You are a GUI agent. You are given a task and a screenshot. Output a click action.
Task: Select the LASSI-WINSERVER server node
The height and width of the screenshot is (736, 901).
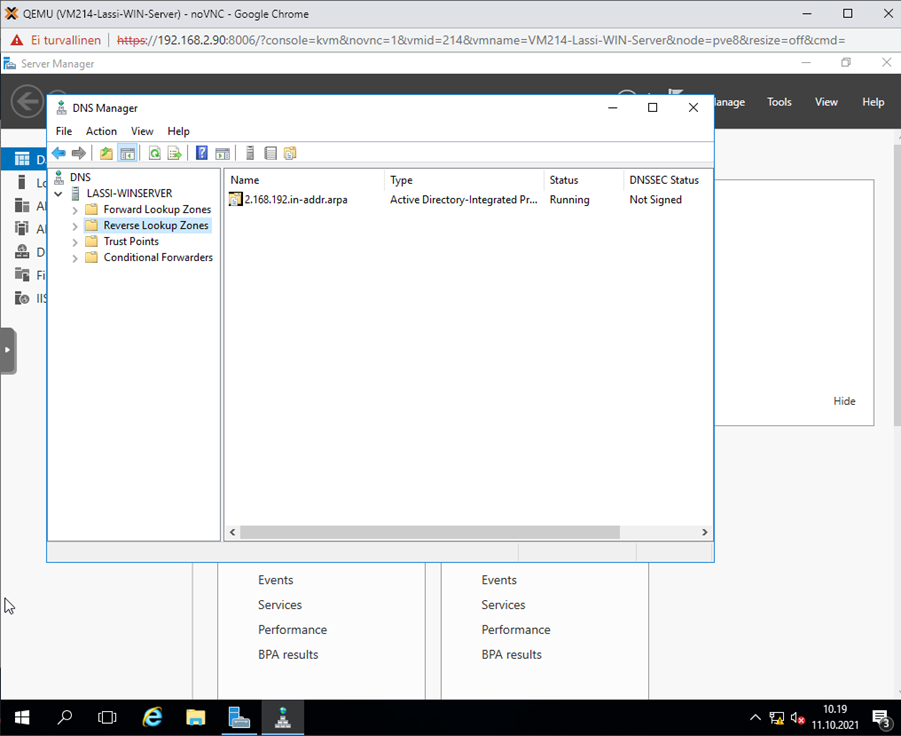click(x=129, y=193)
